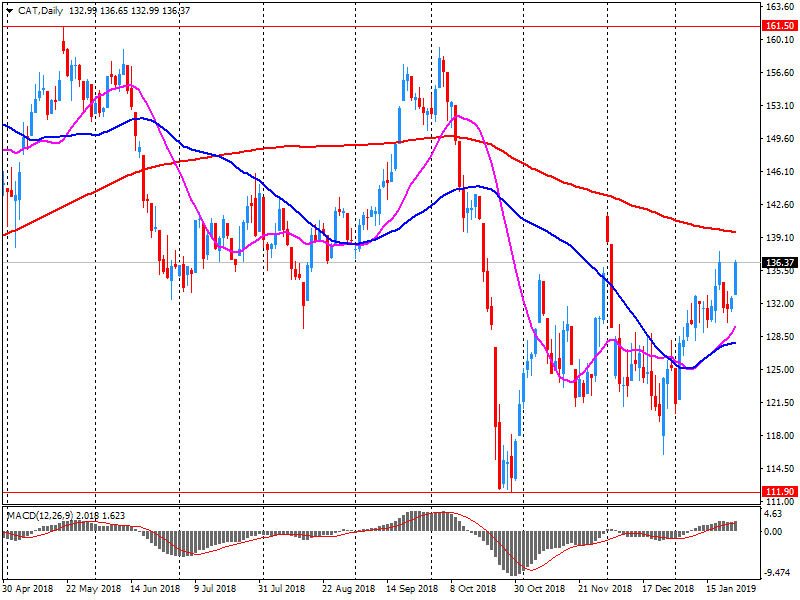Viewport: 800px width, 600px height.
Task: Click the 160.10 price scale value
Action: (780, 40)
